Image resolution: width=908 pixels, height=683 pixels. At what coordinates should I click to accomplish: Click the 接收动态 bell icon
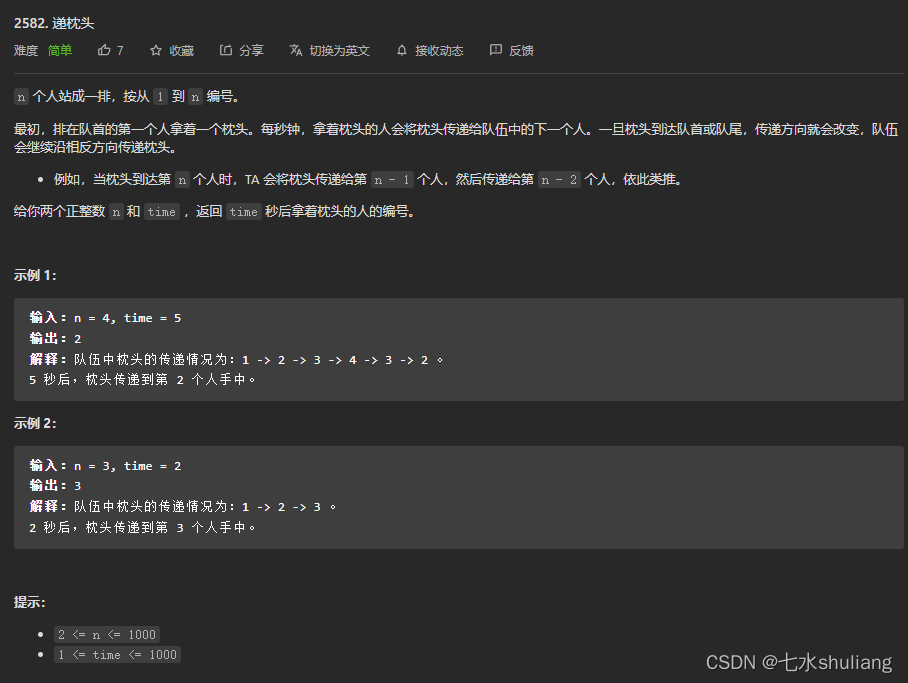click(x=401, y=50)
